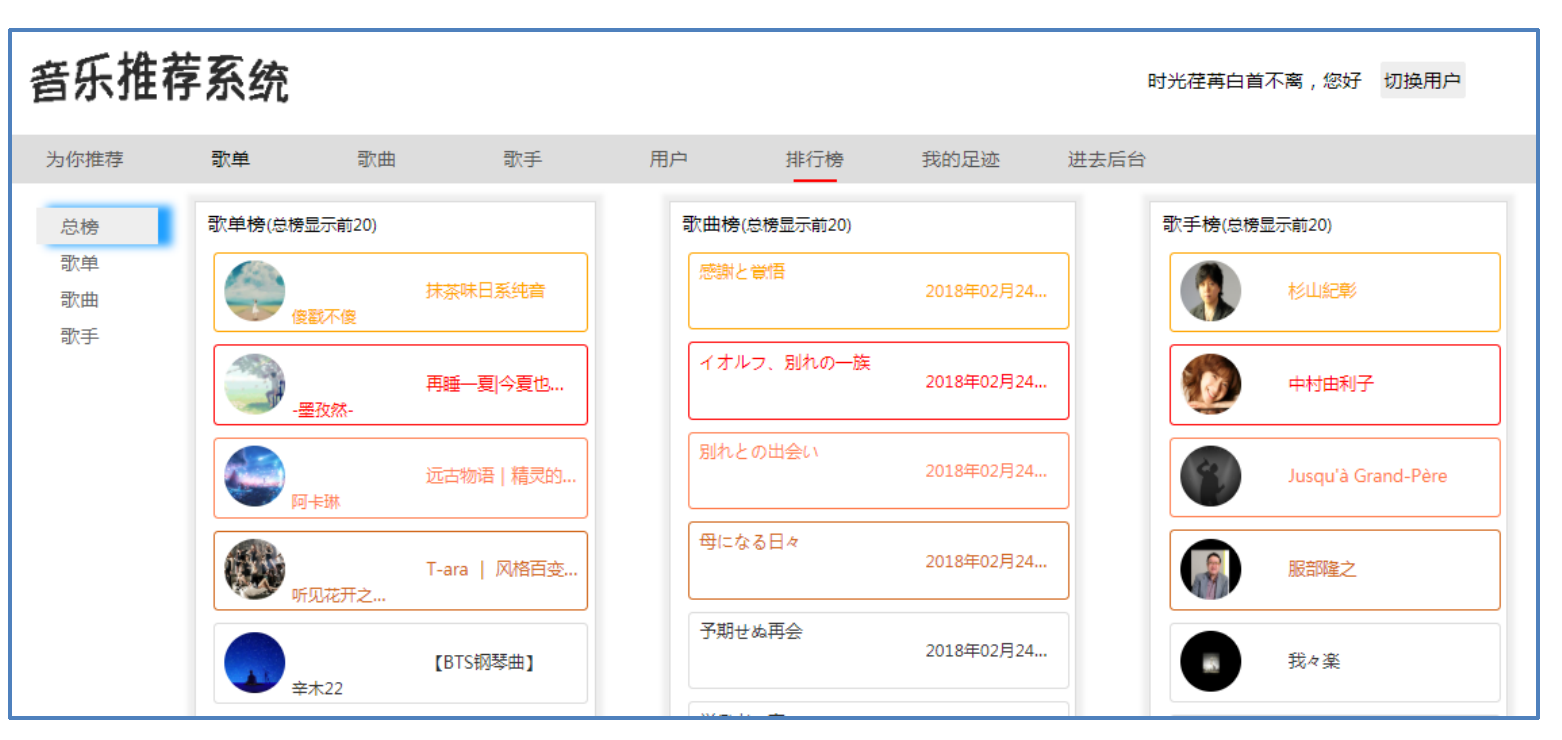Click the 歌曲榜 list heading
Image resolution: width=1562 pixels, height=740 pixels.
pyautogui.click(x=767, y=225)
